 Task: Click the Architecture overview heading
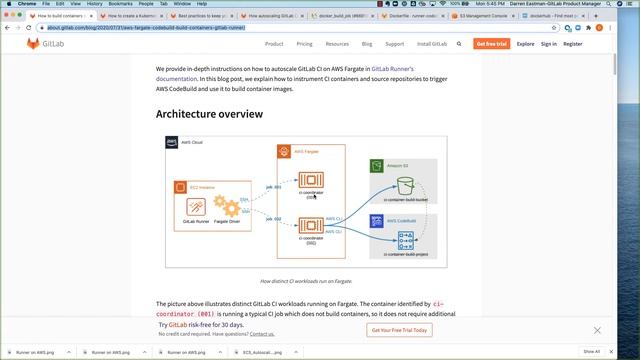coord(209,114)
